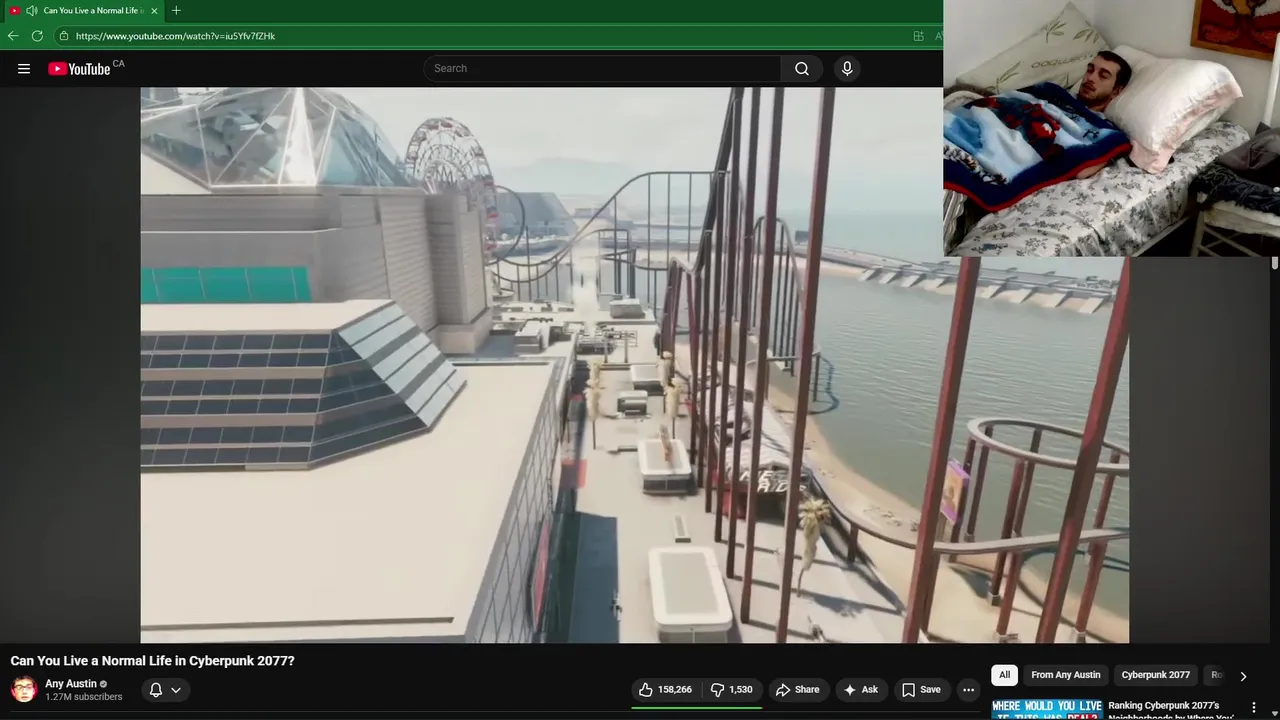
Task: Like the video with 158,266 likes
Action: (665, 689)
